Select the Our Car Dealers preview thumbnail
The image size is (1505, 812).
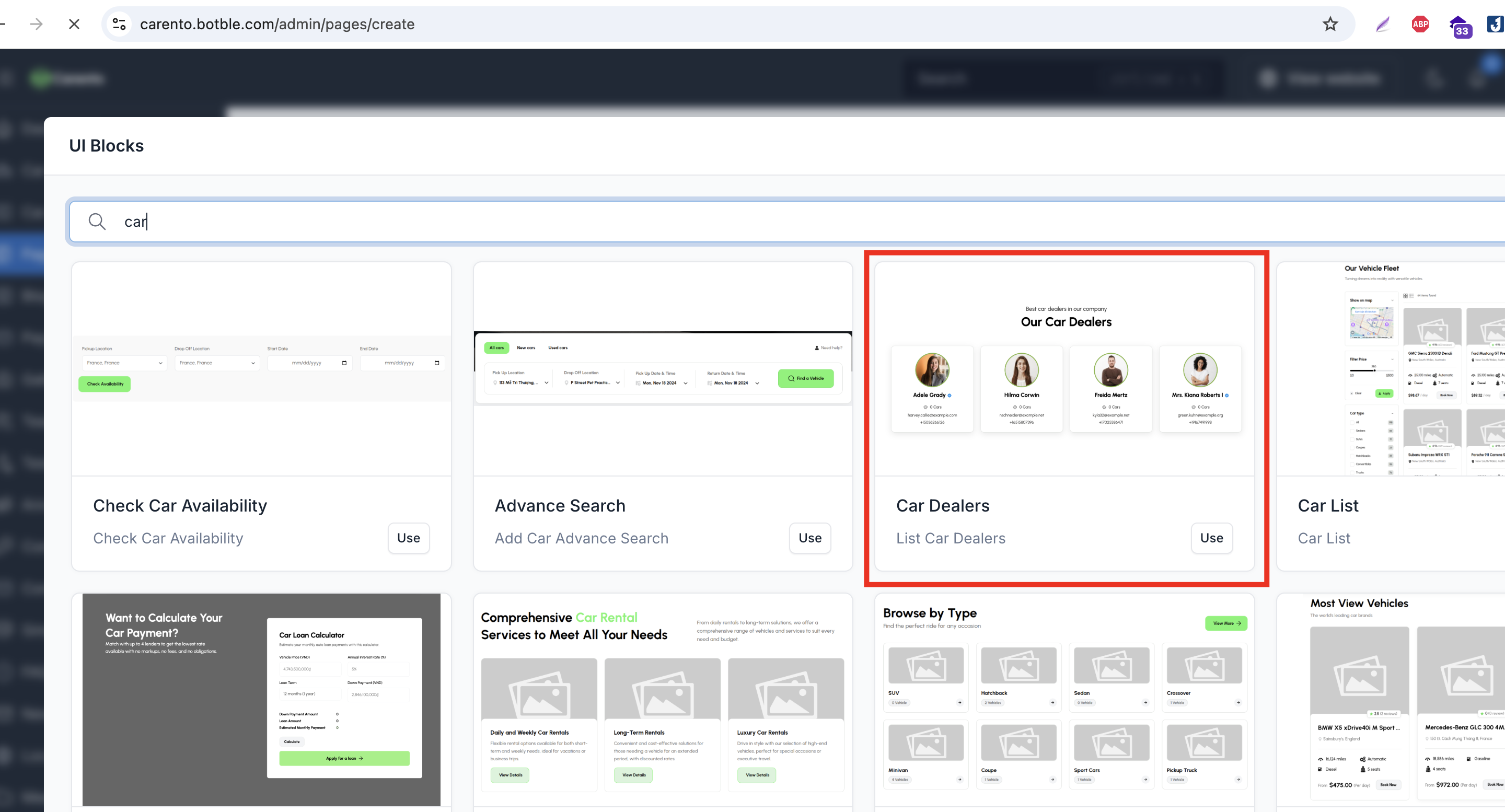coord(1064,368)
